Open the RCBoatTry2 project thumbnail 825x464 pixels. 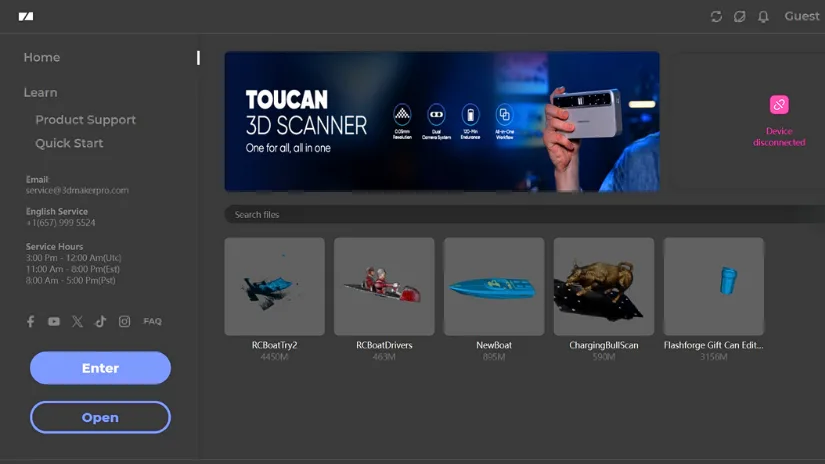click(274, 286)
